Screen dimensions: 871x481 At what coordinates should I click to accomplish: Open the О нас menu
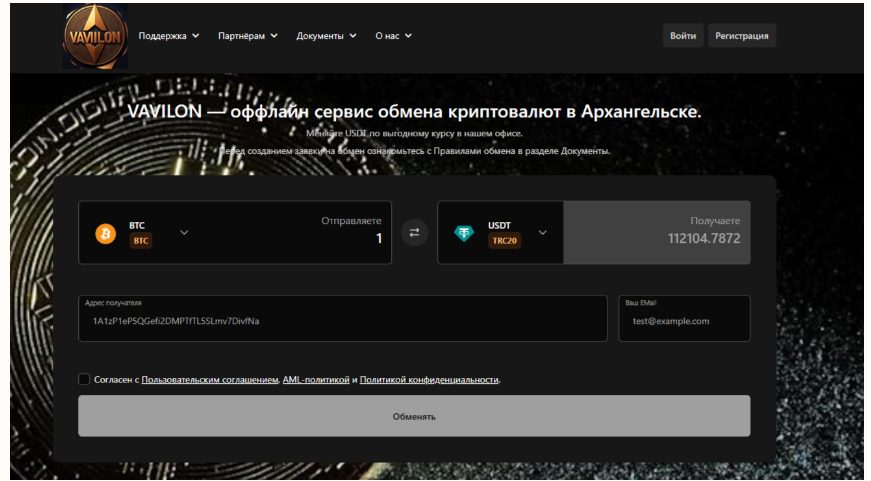pos(393,36)
